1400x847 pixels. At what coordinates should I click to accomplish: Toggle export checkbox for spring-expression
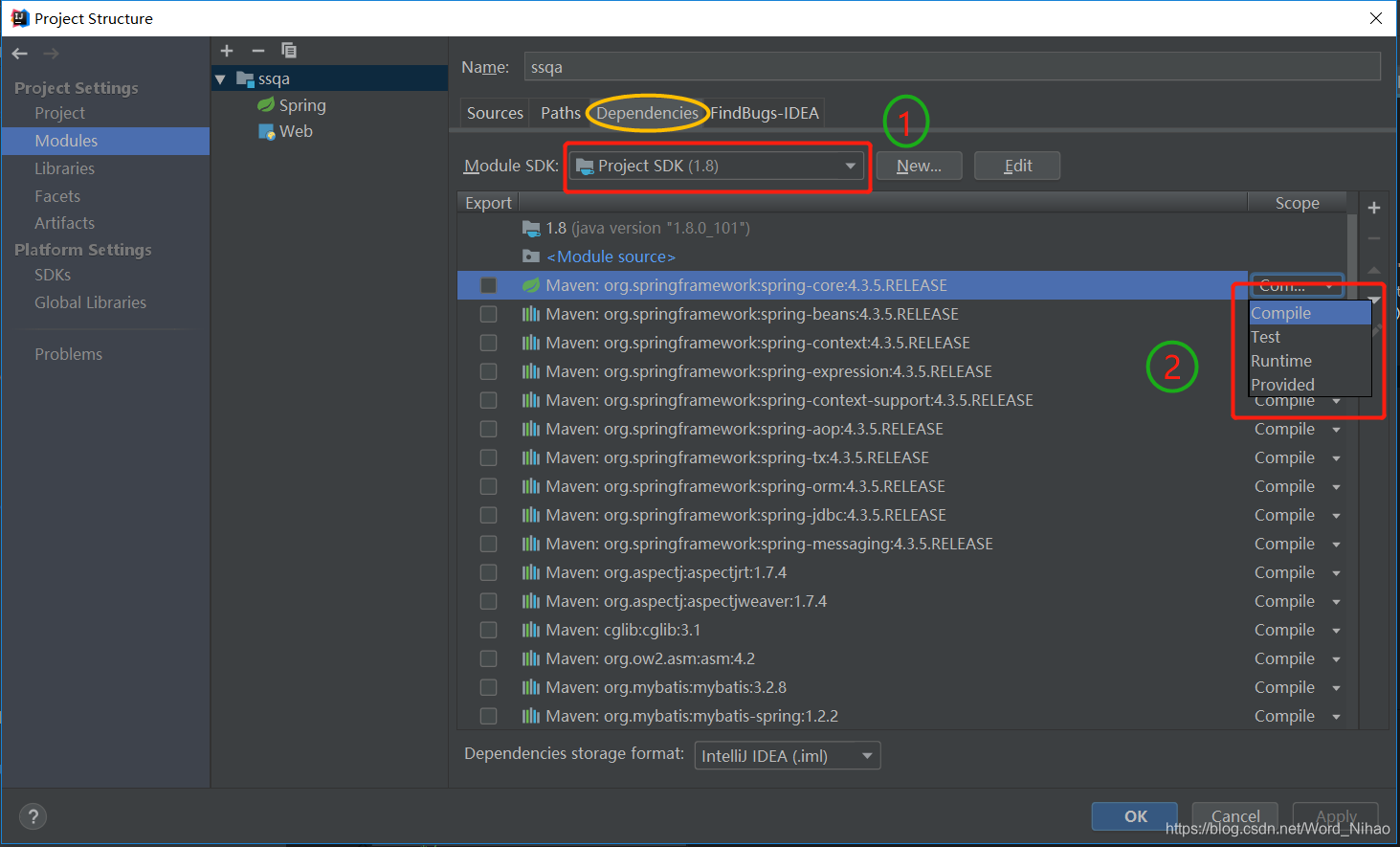pos(488,371)
